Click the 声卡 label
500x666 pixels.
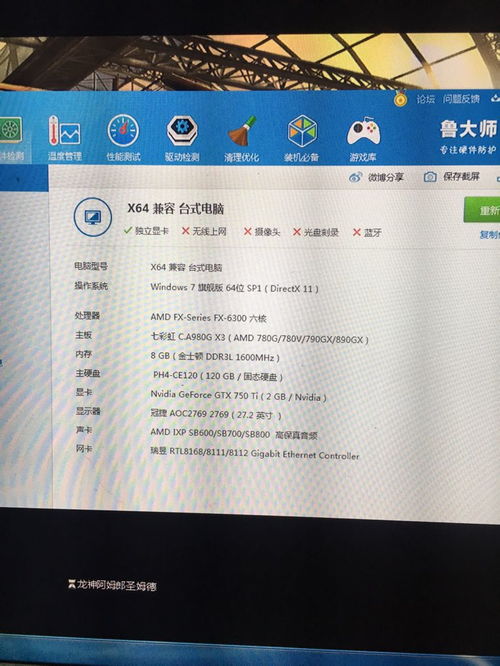point(84,430)
